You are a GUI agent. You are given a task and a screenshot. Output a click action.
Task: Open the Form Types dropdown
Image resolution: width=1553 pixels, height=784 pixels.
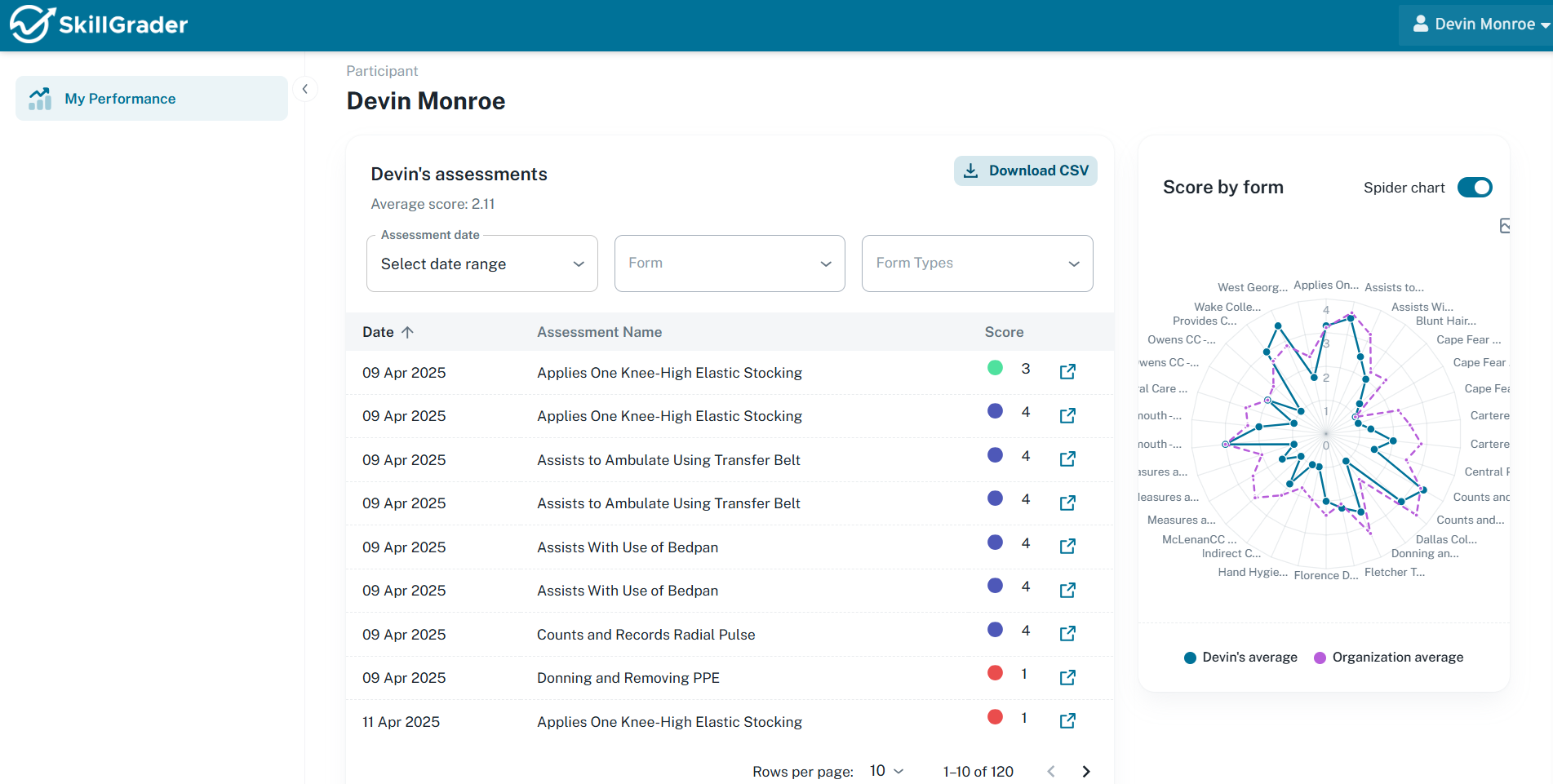point(976,263)
